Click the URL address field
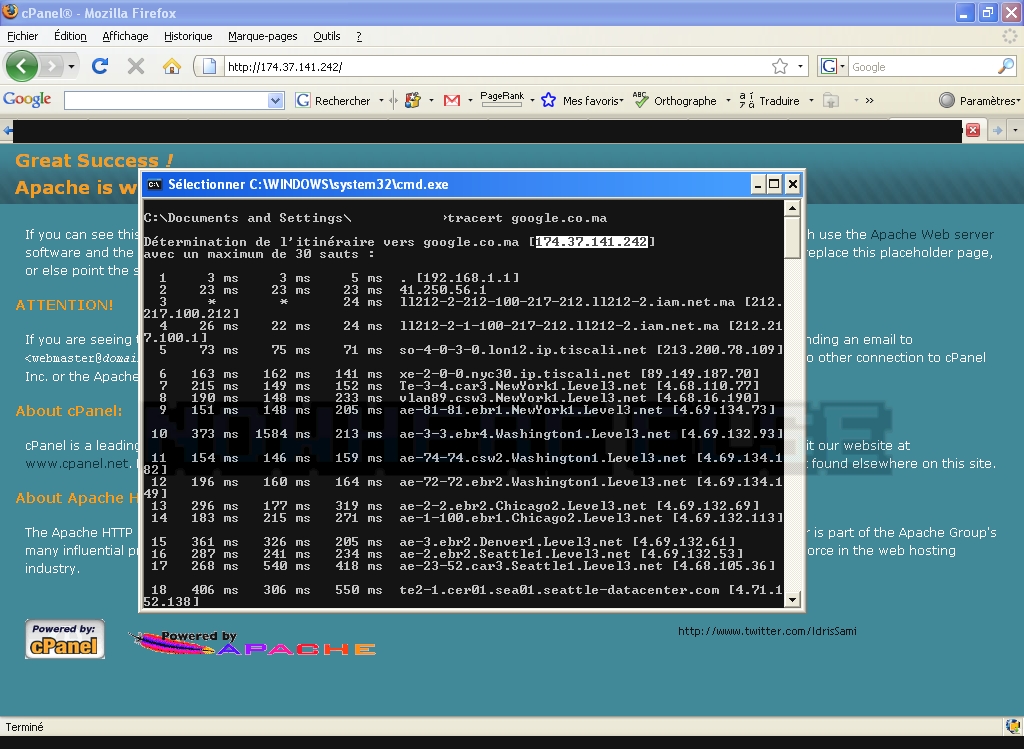 click(496, 67)
